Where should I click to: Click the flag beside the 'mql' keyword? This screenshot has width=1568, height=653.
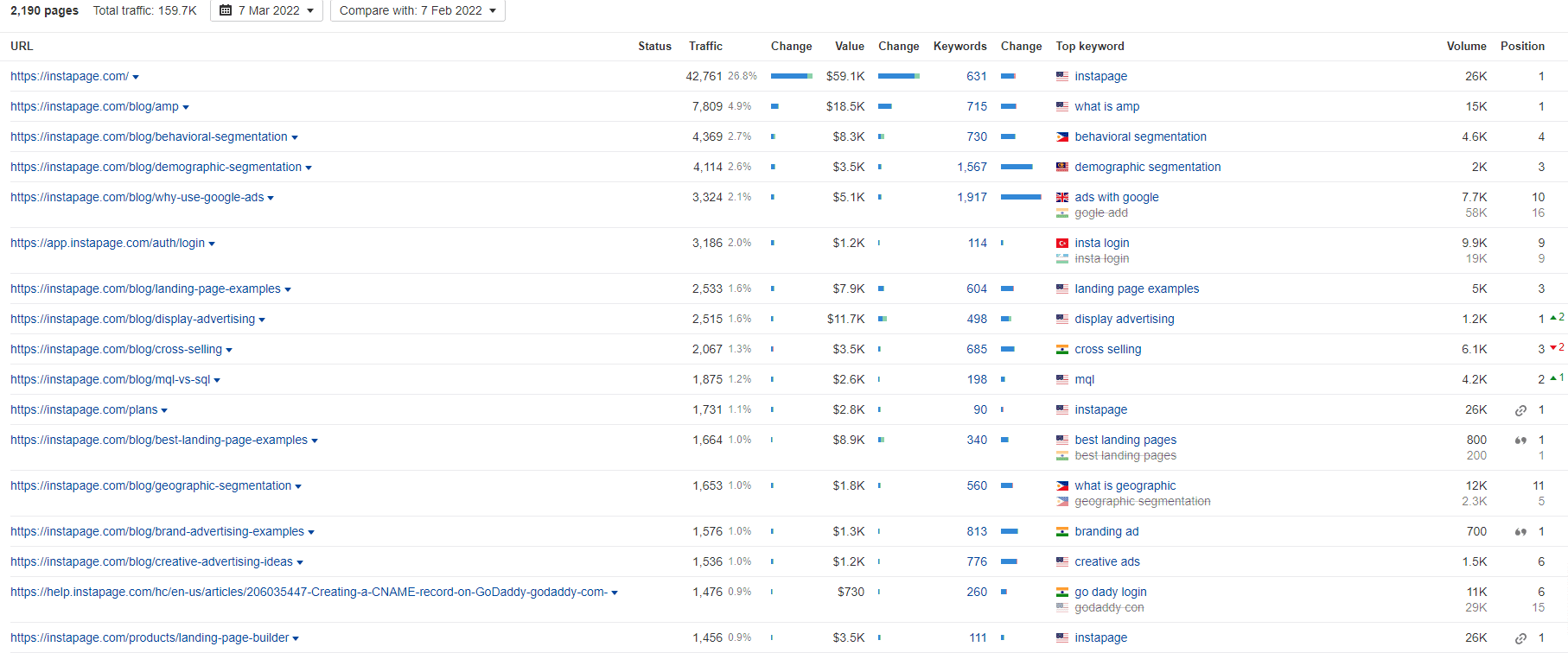[x=1061, y=379]
